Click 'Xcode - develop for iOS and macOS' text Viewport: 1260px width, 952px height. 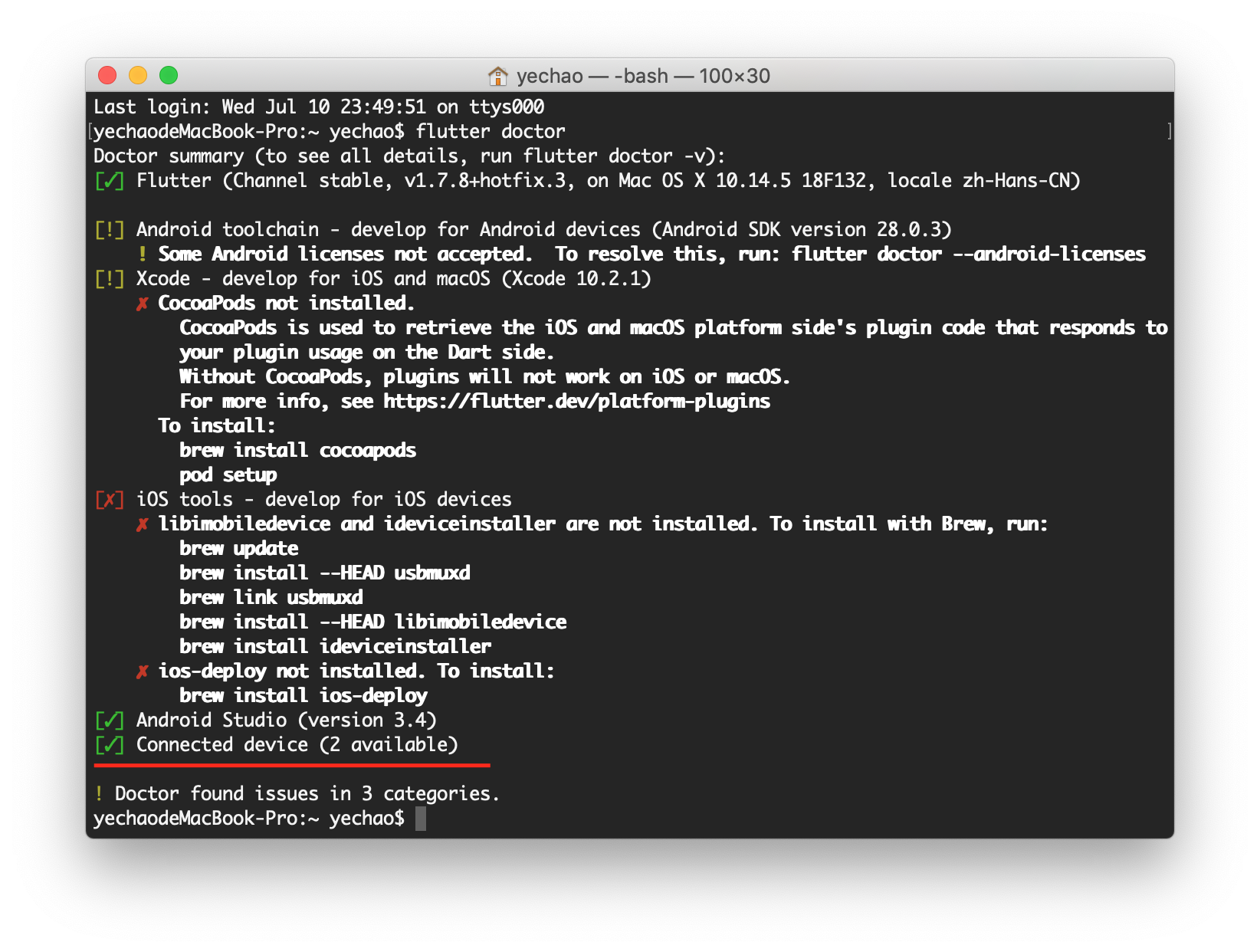point(313,279)
